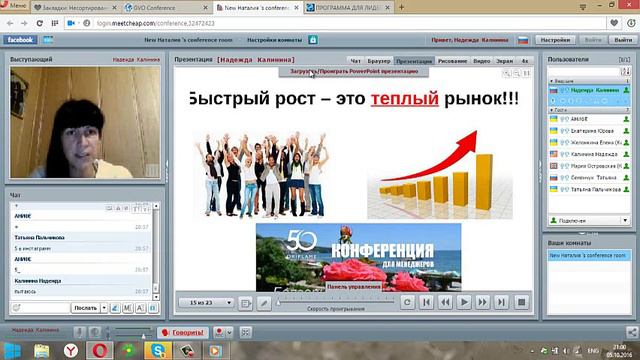Screen dimensions: 640x360
Task: Click the emoticon icon in chat input
Action: [x=16, y=308]
